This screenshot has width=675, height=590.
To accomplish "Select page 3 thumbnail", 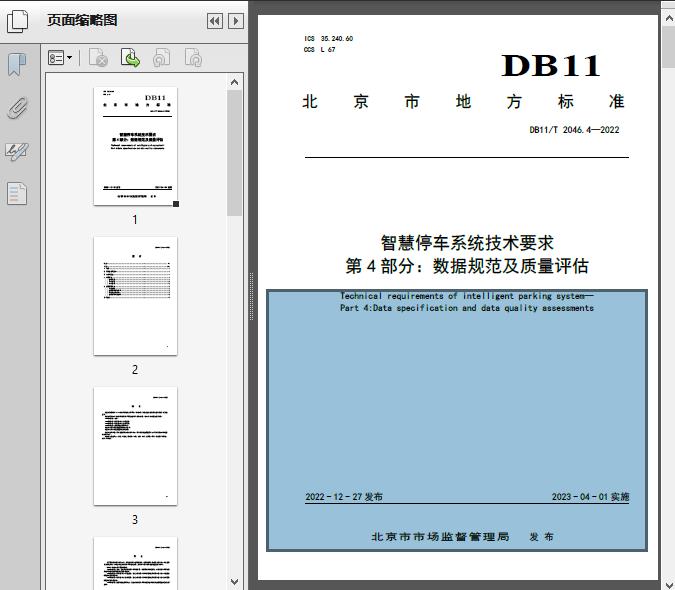I will 135,446.
